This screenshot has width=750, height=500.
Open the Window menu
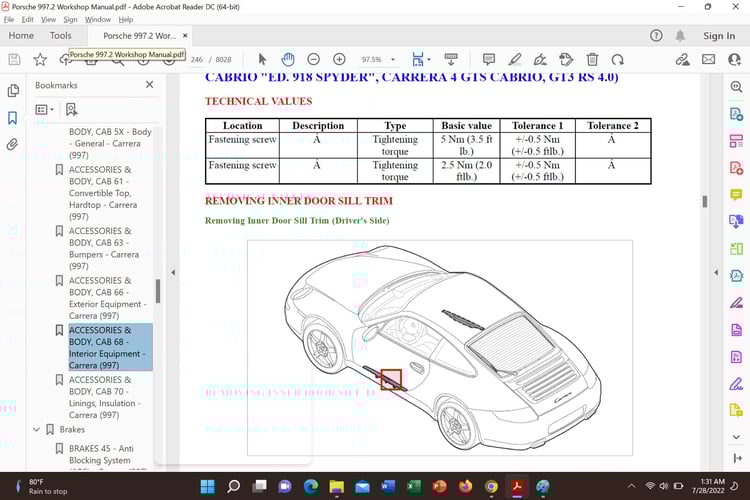pos(98,20)
